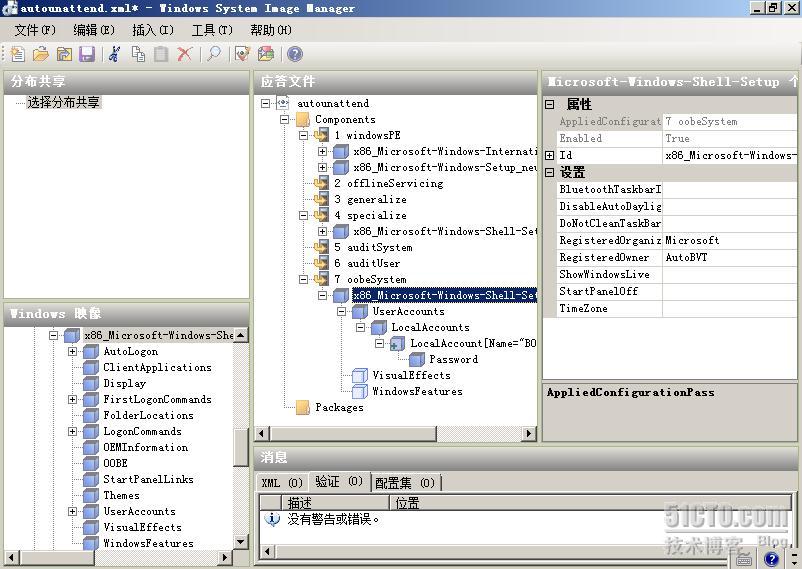Open the 编辑(E) menu
The image size is (802, 569).
click(94, 30)
